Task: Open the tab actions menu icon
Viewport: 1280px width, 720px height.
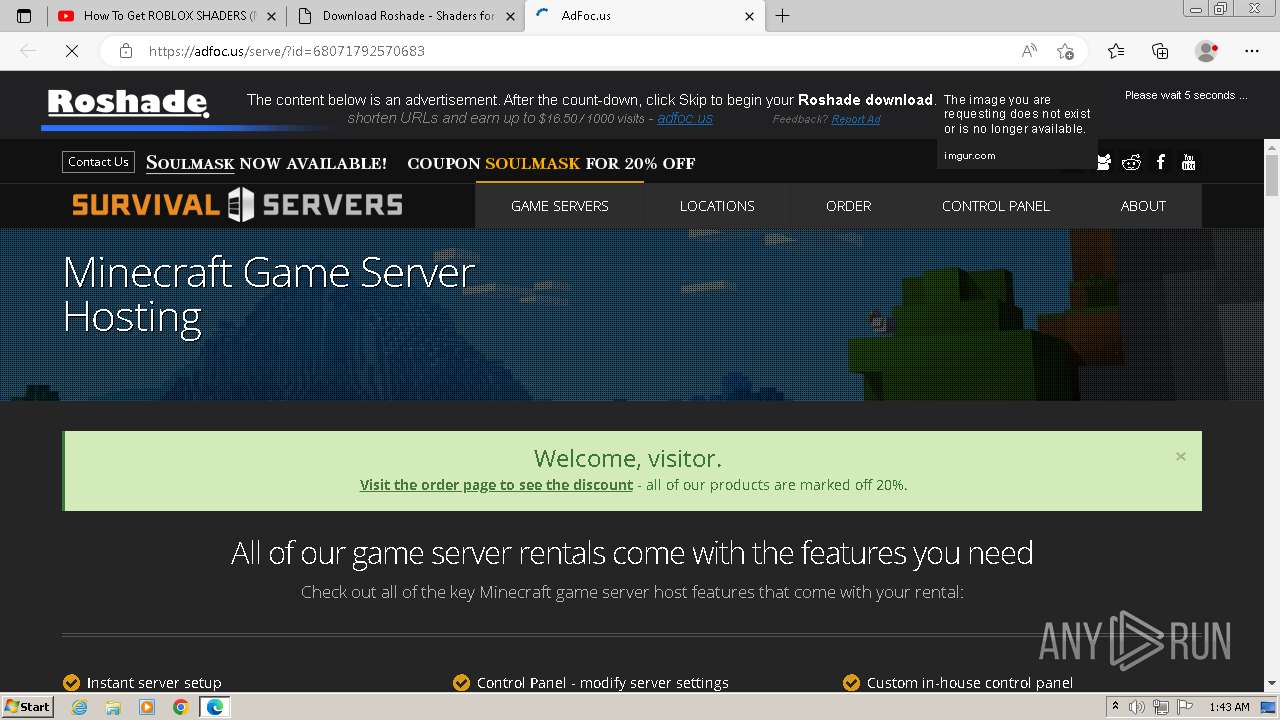Action: [24, 16]
